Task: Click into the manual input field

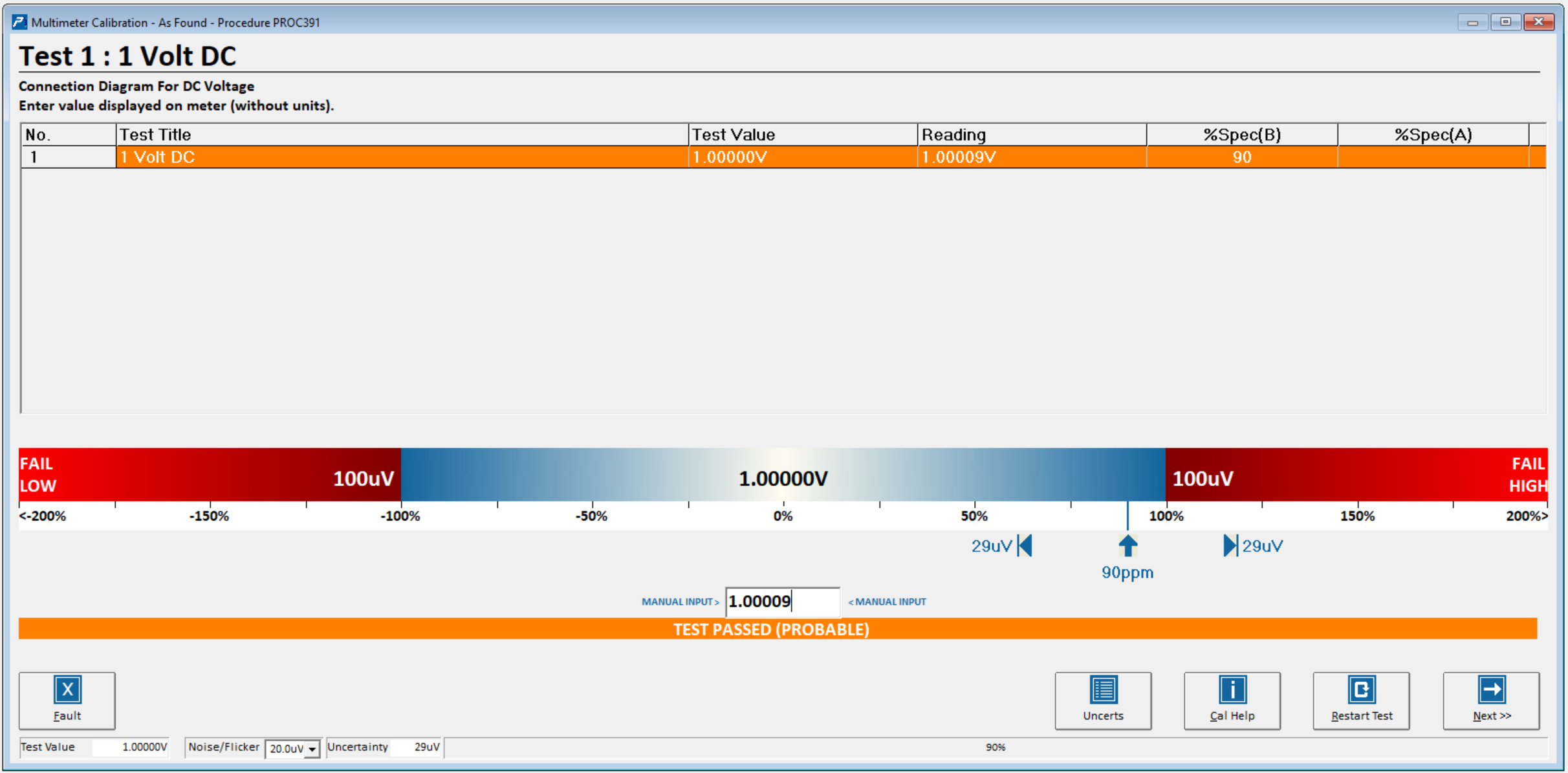Action: coord(782,602)
